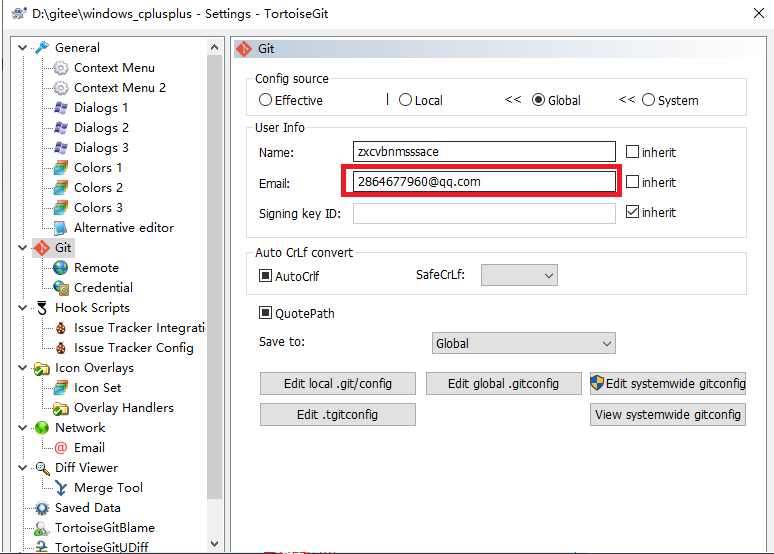This screenshot has height=554, width=774.
Task: Collapse the Icon Overlays tree node
Action: pyautogui.click(x=22, y=368)
